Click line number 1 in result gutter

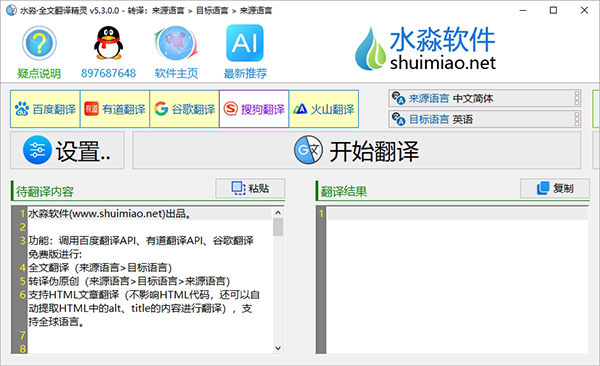pyautogui.click(x=321, y=214)
